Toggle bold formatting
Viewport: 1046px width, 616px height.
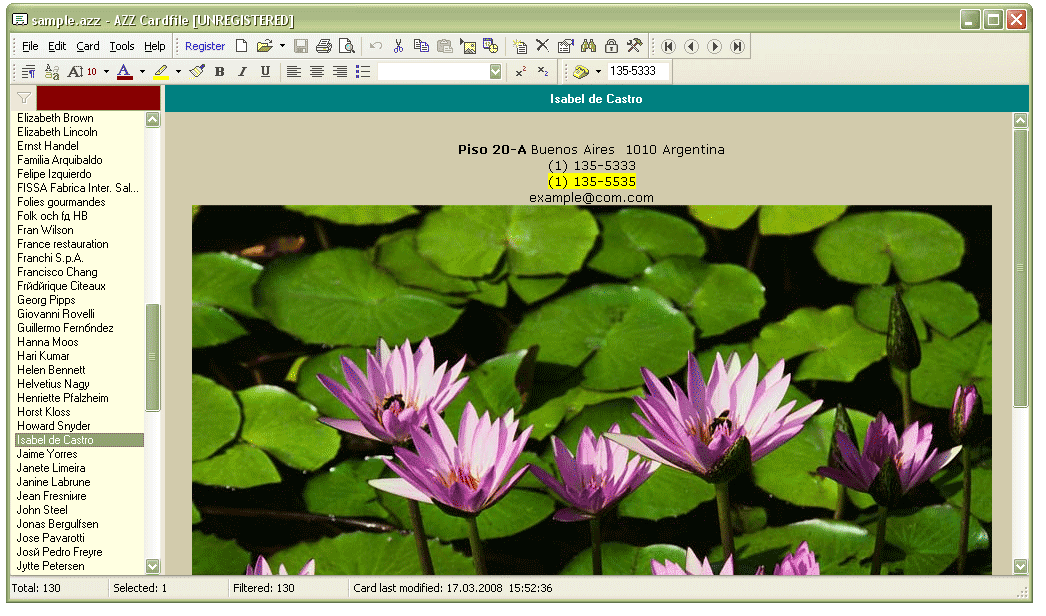click(219, 71)
